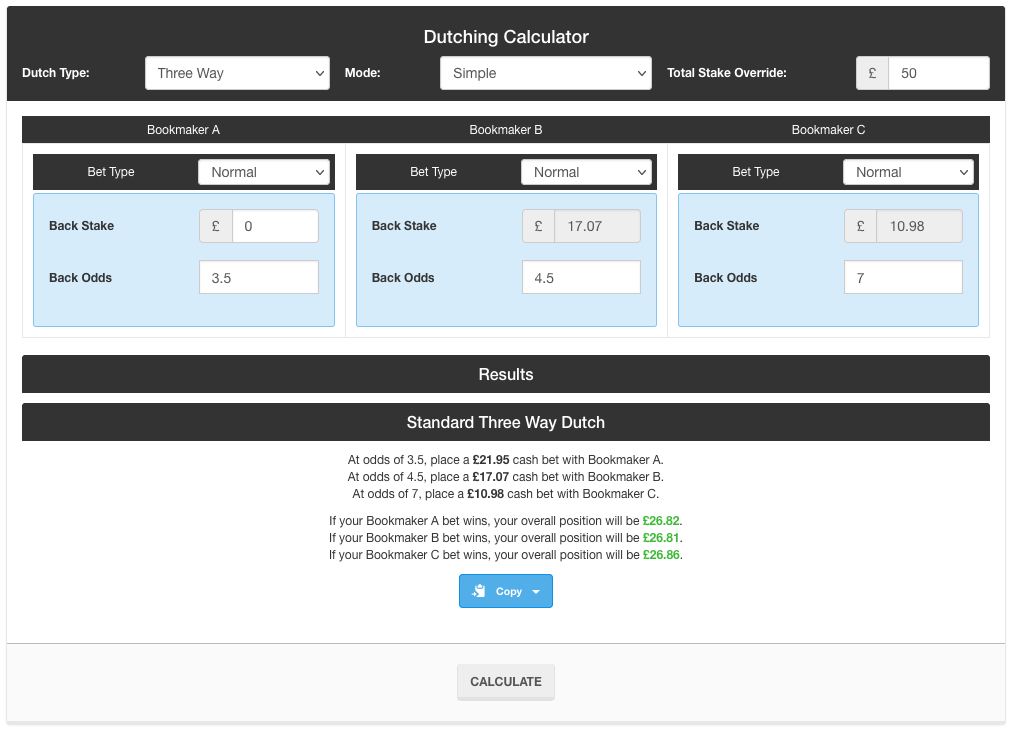This screenshot has width=1014, height=731.
Task: Click Bookmaker C Back Odds input
Action: click(x=903, y=278)
